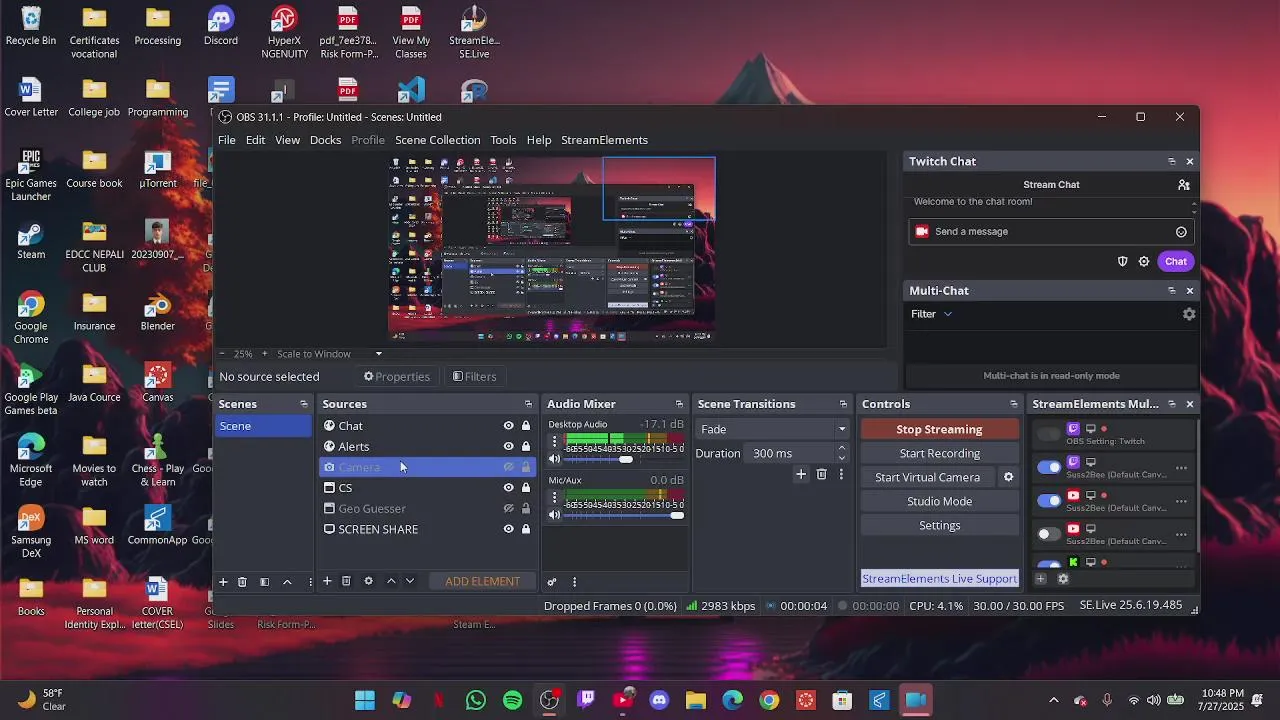This screenshot has height=720, width=1280.
Task: Enable the switched-off Suss2Bee YouTube output toggle
Action: (1048, 534)
